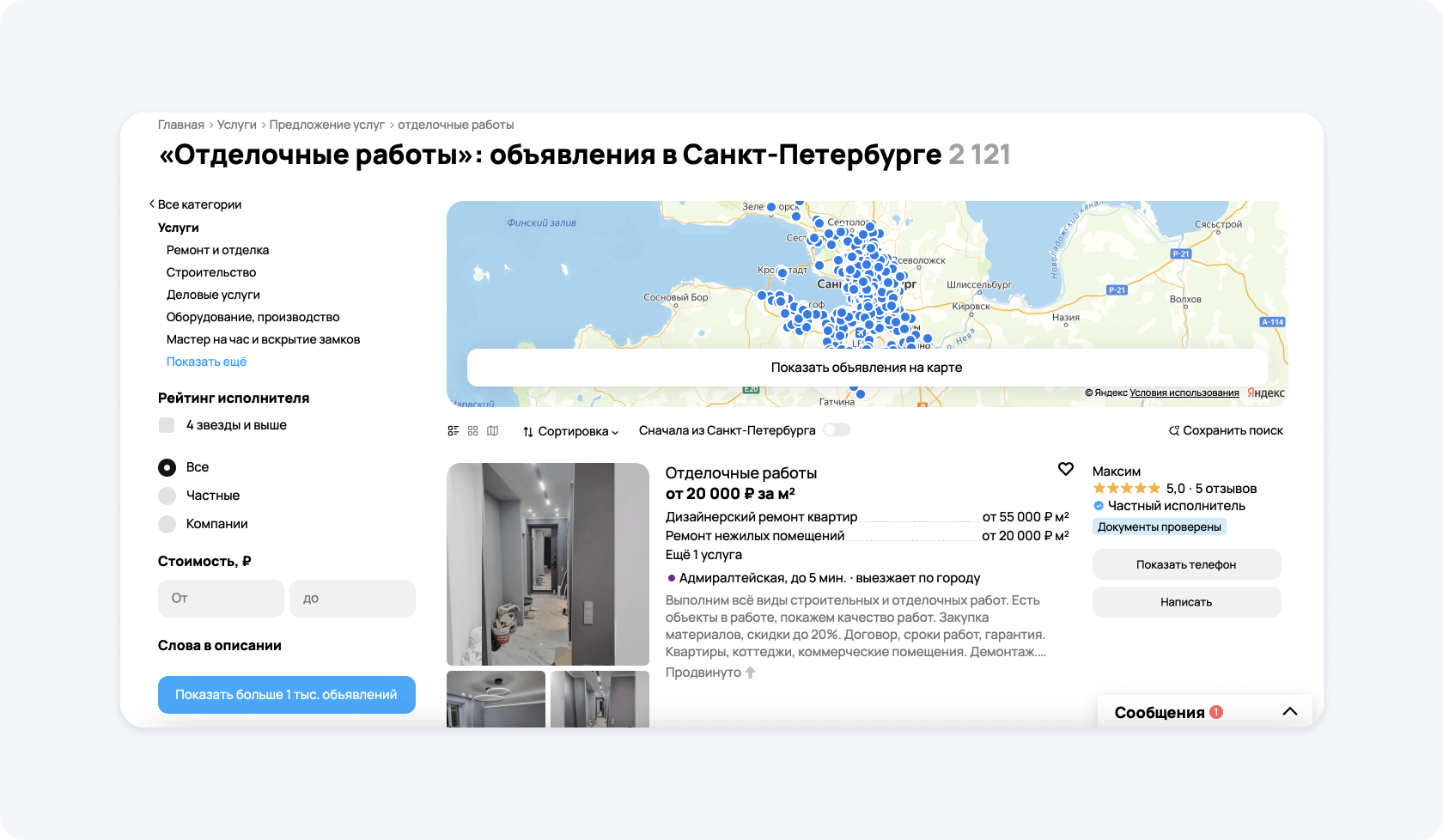
Task: Expand the Сообщения chat panel
Action: 1289,712
